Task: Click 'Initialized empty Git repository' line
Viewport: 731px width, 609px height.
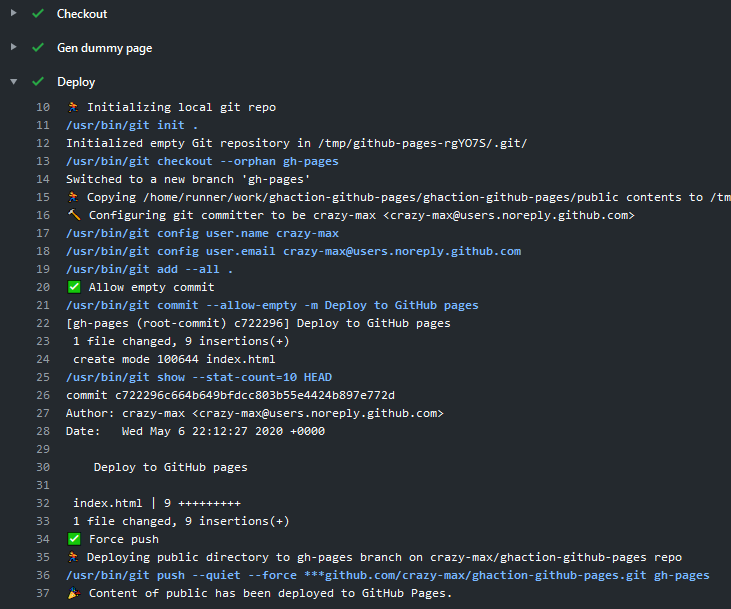Action: [x=297, y=143]
